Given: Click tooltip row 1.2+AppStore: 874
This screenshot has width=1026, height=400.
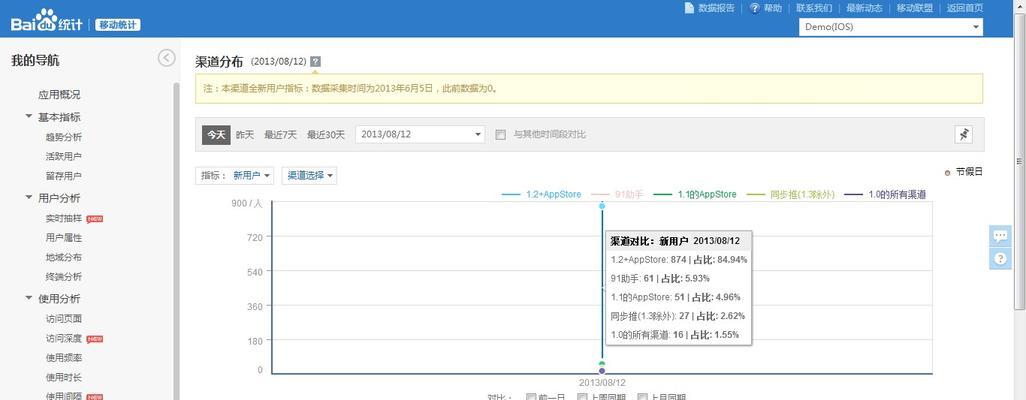Looking at the screenshot, I should click(679, 259).
